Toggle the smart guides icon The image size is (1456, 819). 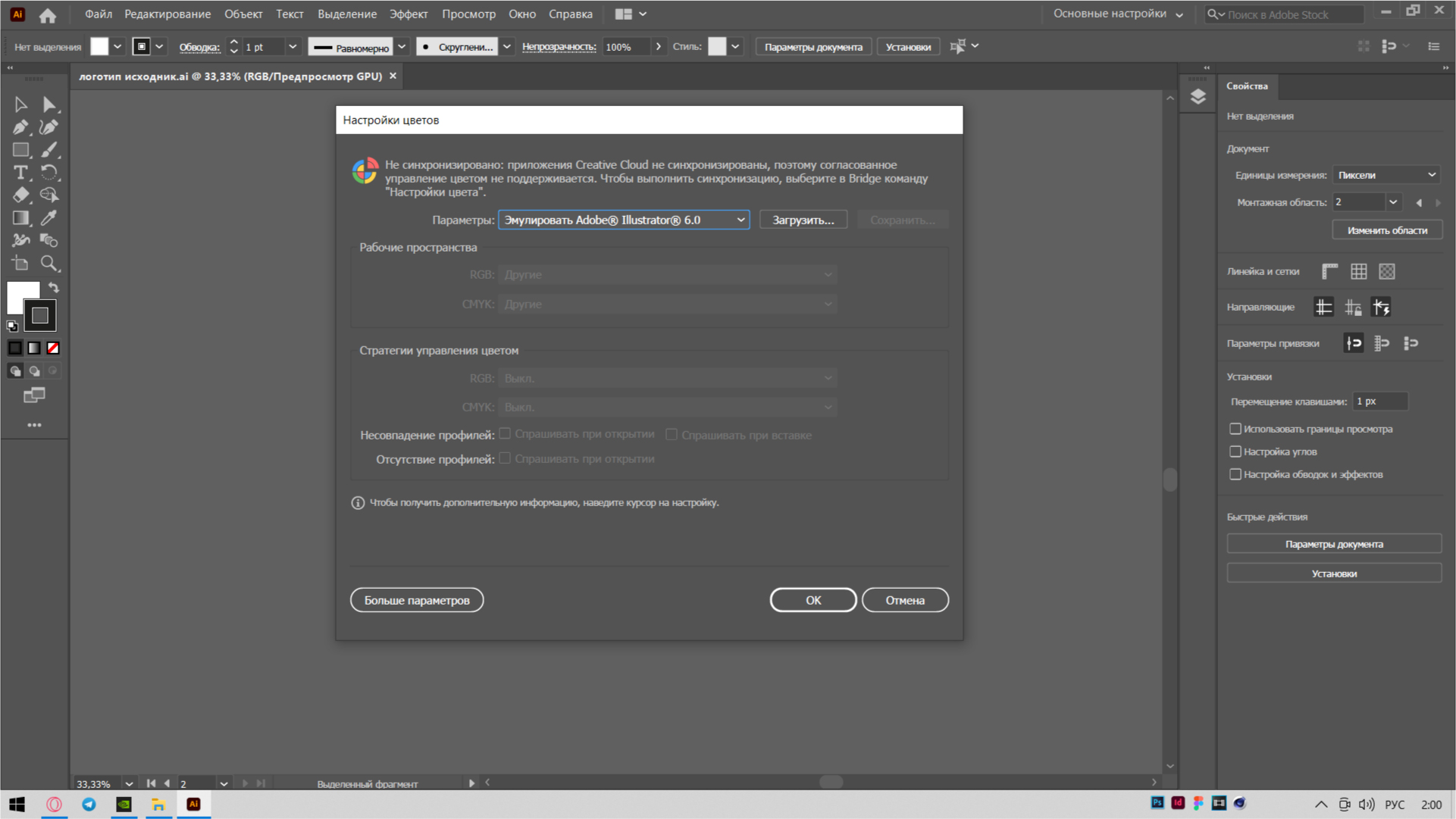pyautogui.click(x=1382, y=307)
